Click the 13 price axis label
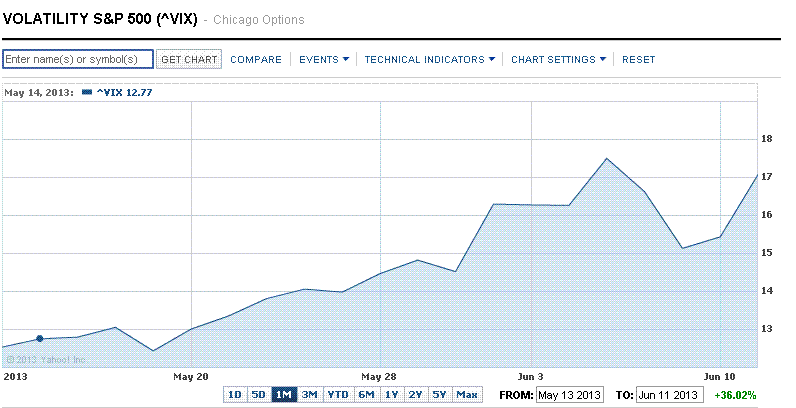This screenshot has width=796, height=408. tap(767, 329)
